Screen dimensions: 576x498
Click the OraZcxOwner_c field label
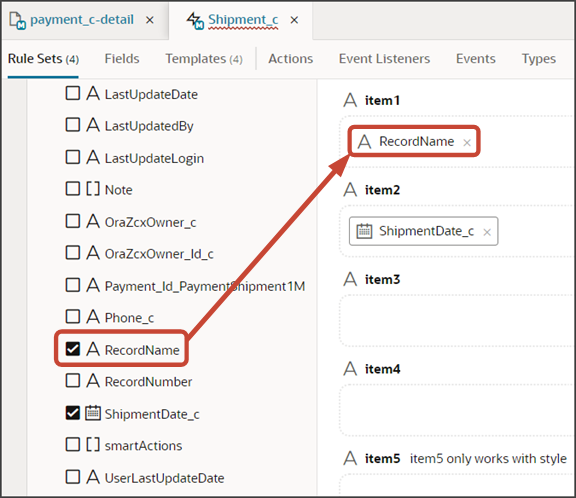point(151,223)
